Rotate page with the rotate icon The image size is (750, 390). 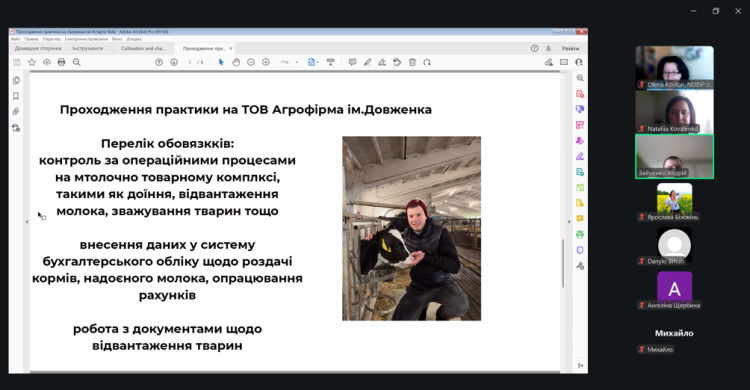pos(427,62)
